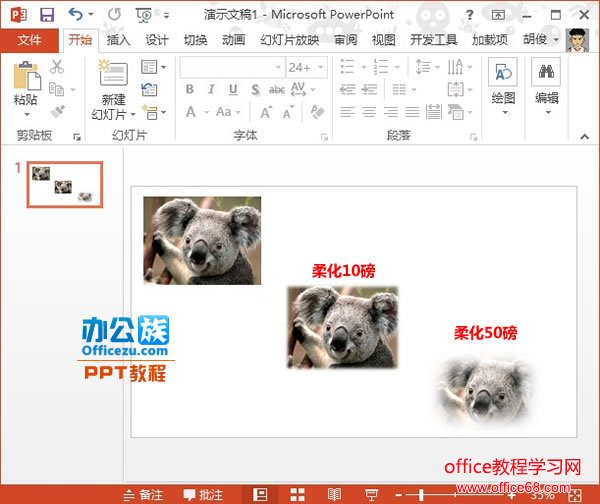
Task: Justify the paragraph text
Action: coord(412,112)
